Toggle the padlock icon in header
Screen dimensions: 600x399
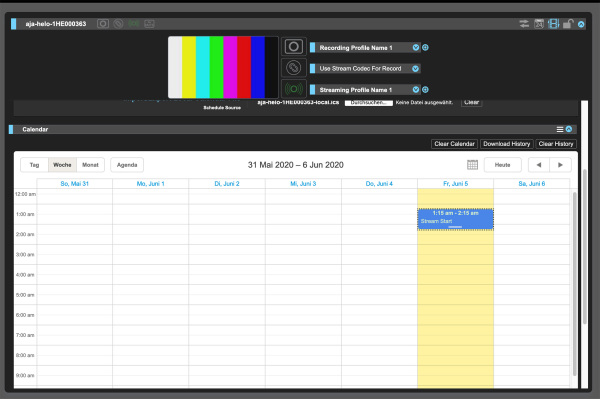click(568, 24)
